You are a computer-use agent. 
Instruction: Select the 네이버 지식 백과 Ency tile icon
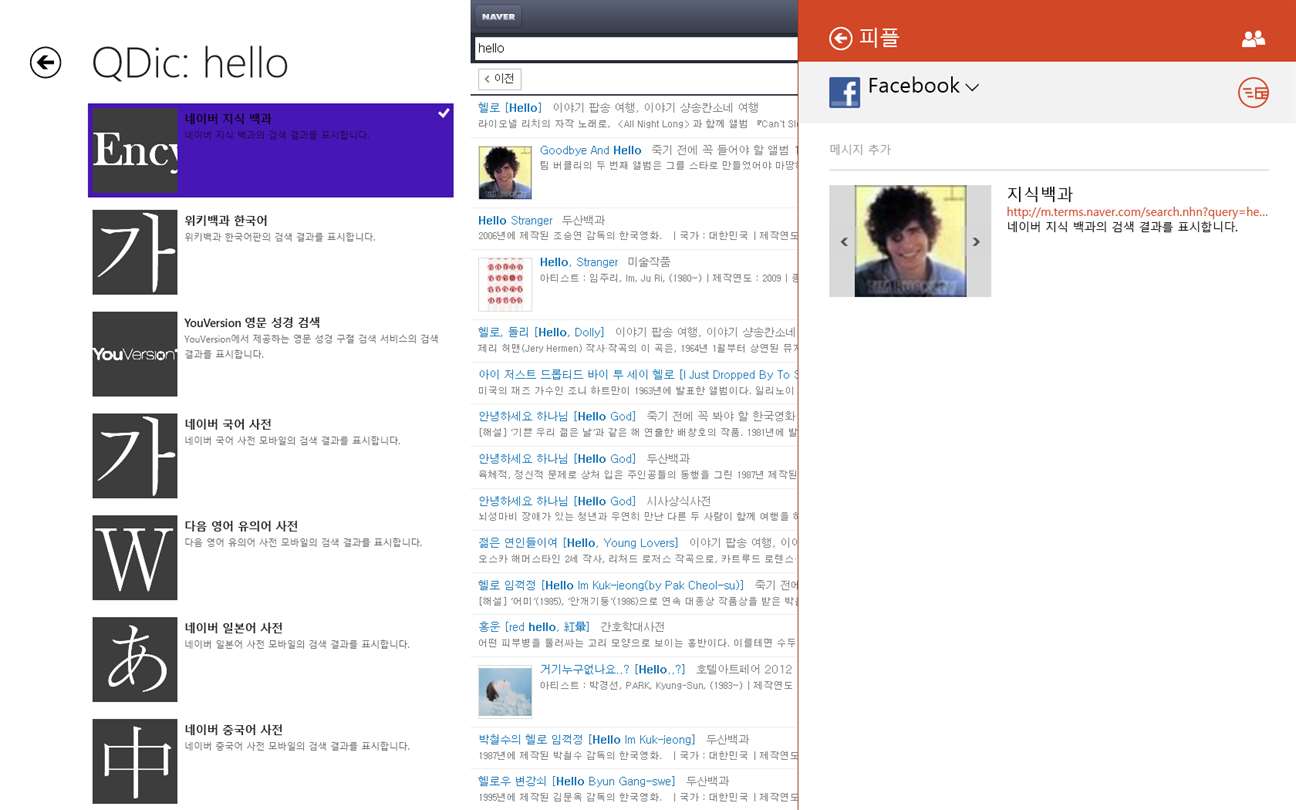coord(135,151)
